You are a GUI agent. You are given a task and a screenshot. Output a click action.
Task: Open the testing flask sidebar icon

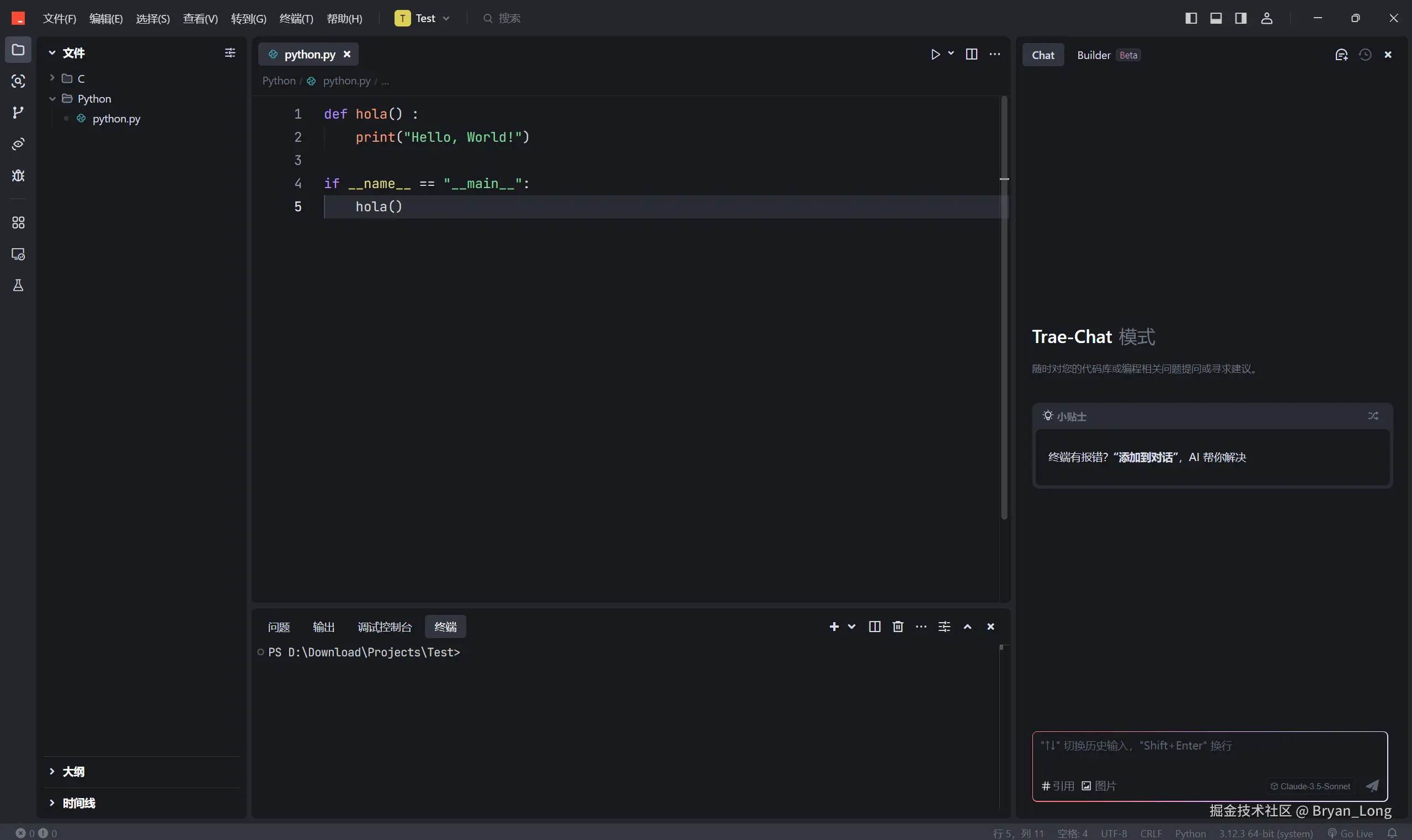[x=18, y=285]
